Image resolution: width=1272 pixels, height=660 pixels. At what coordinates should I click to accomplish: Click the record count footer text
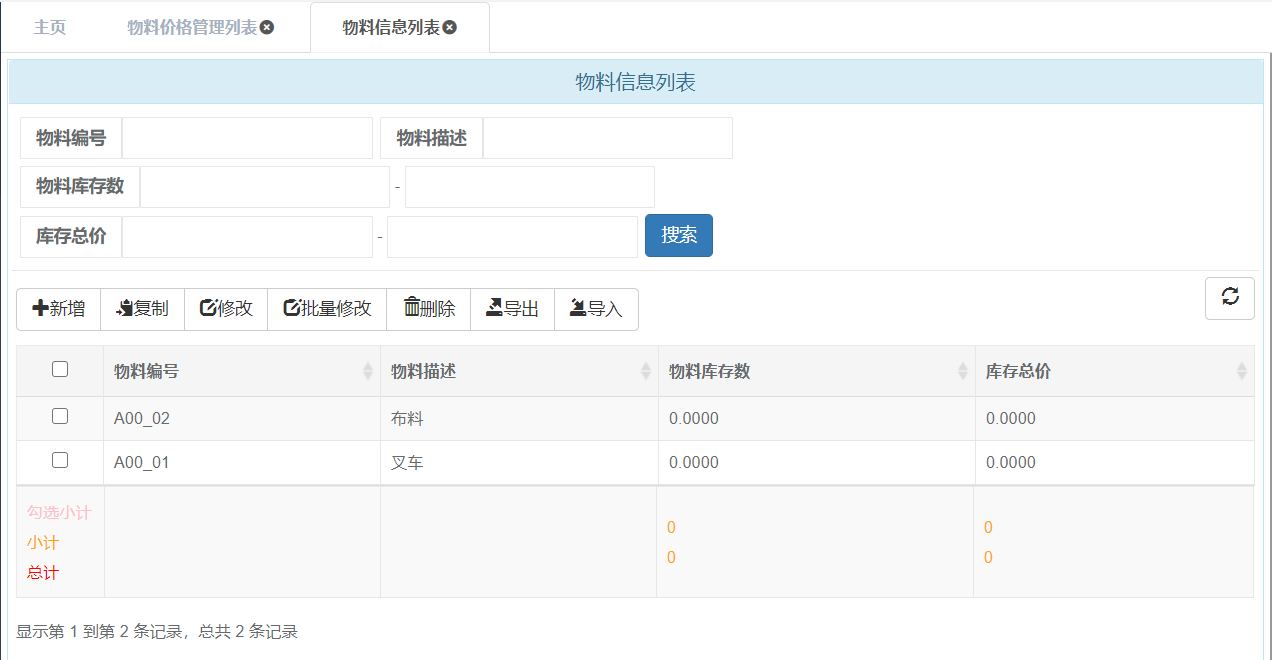(x=157, y=631)
